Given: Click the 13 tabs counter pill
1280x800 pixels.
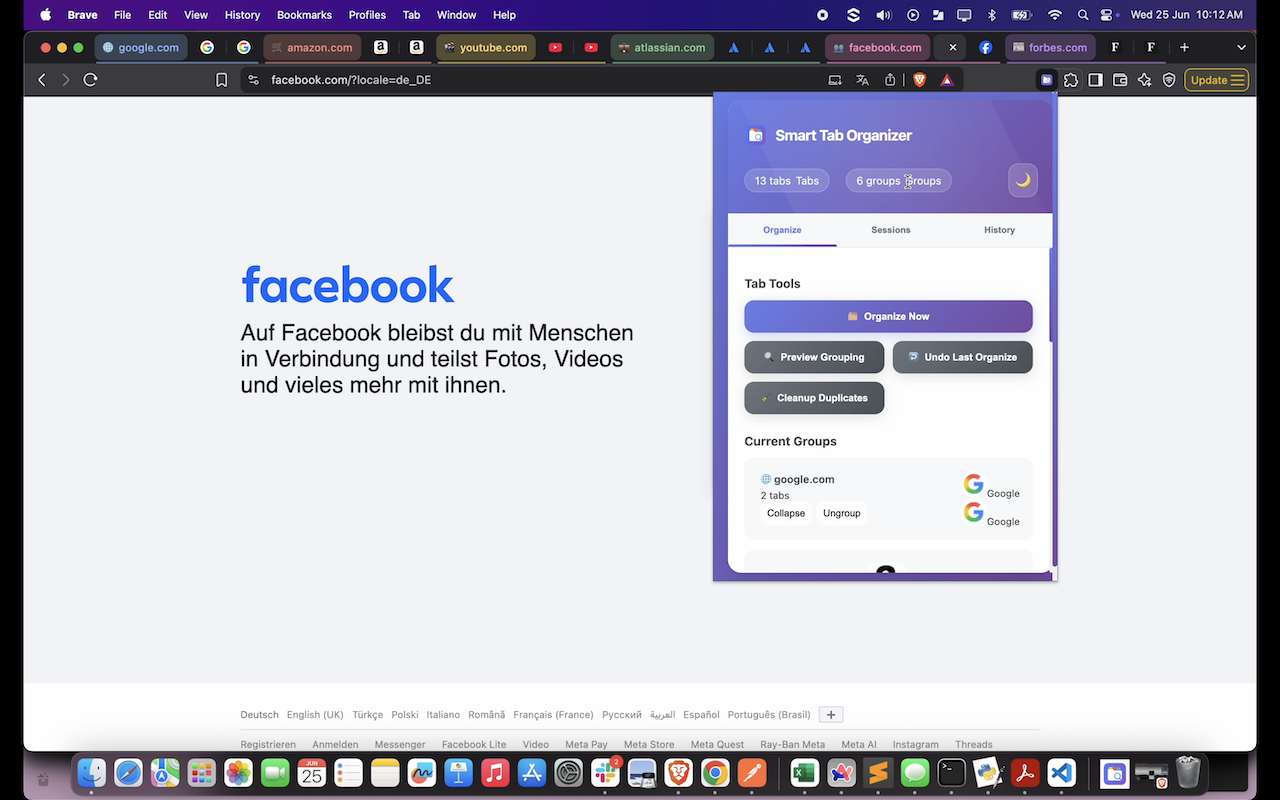Looking at the screenshot, I should click(x=787, y=181).
